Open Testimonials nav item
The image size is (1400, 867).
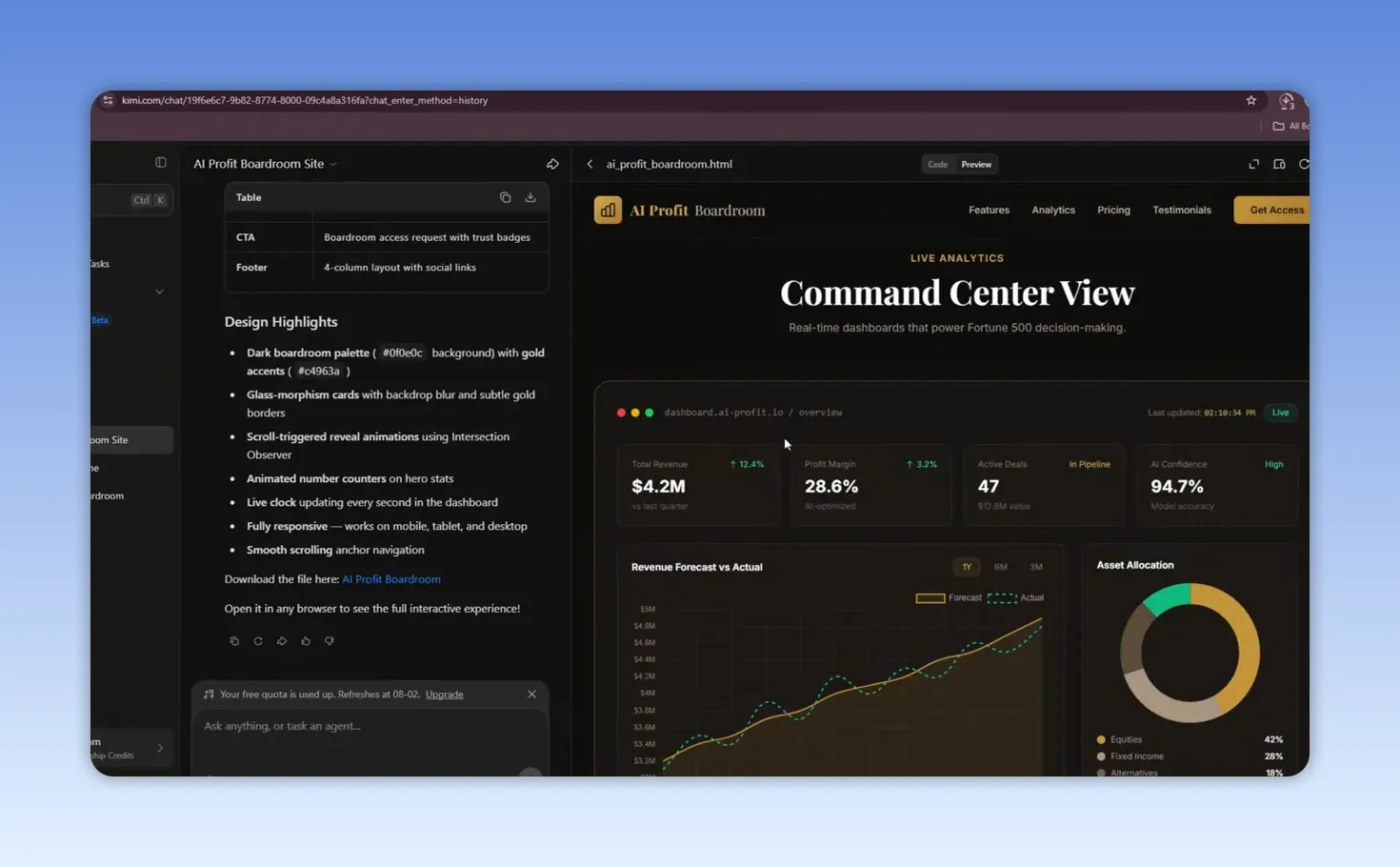pos(1182,210)
